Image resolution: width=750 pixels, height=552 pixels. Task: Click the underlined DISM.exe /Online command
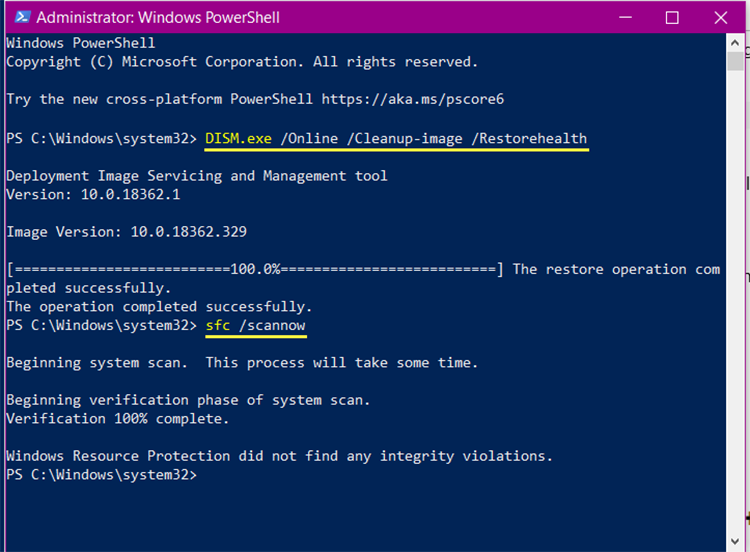(396, 139)
